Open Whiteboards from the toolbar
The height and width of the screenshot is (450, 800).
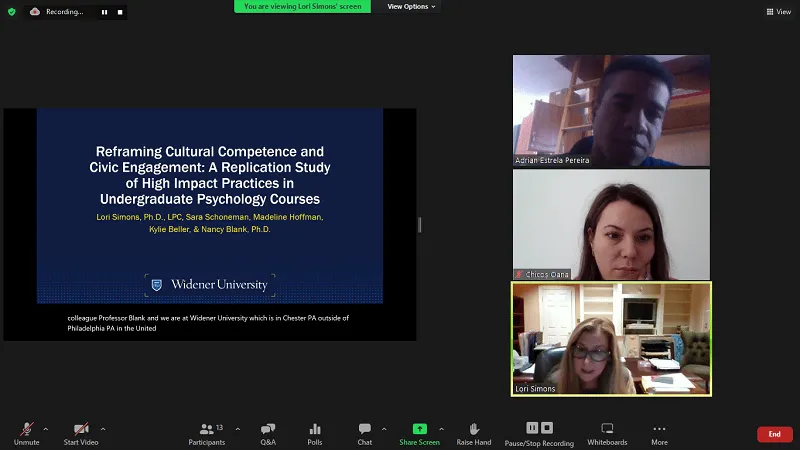pyautogui.click(x=607, y=432)
